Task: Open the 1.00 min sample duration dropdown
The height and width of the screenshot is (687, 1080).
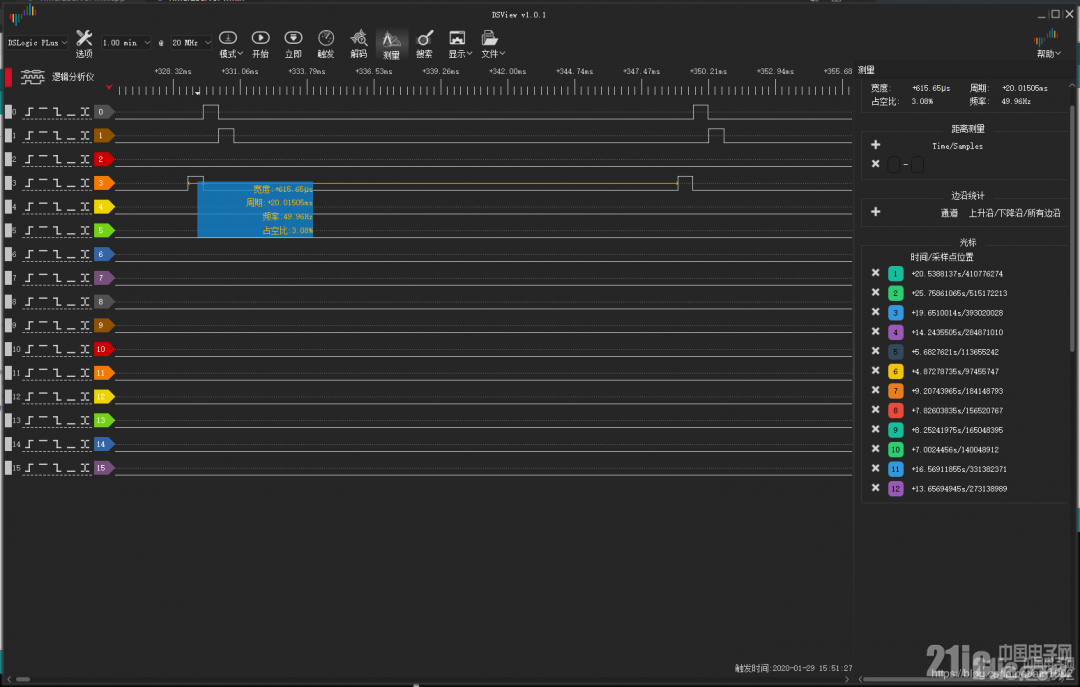Action: [x=126, y=43]
